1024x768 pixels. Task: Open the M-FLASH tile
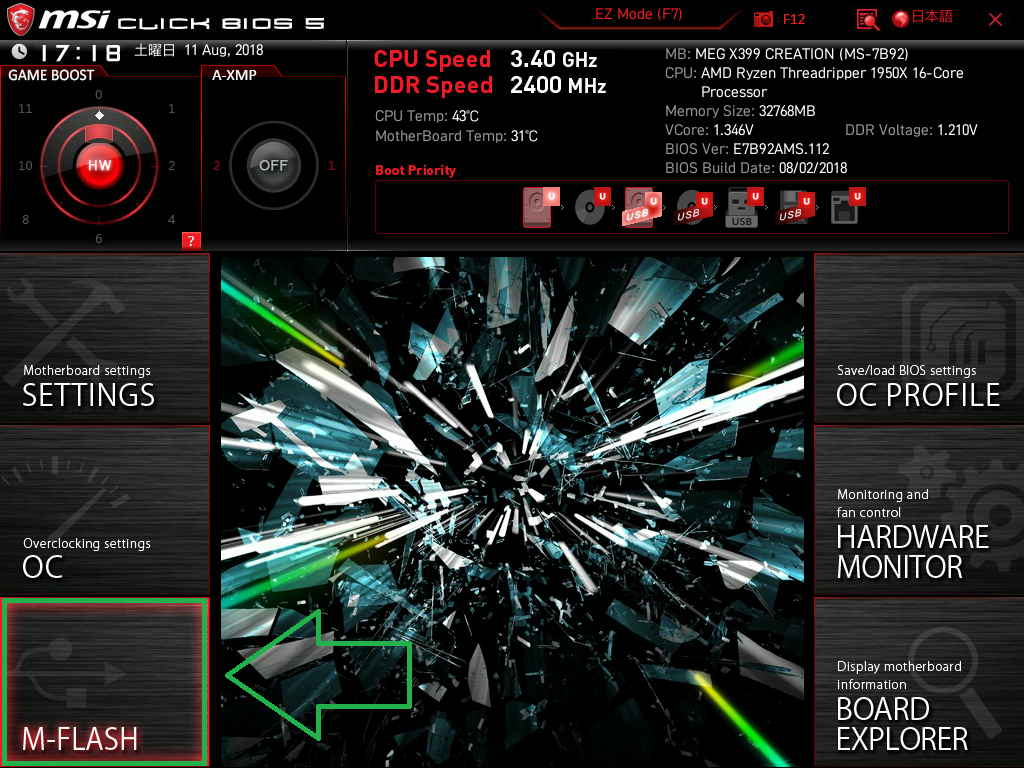pos(104,682)
